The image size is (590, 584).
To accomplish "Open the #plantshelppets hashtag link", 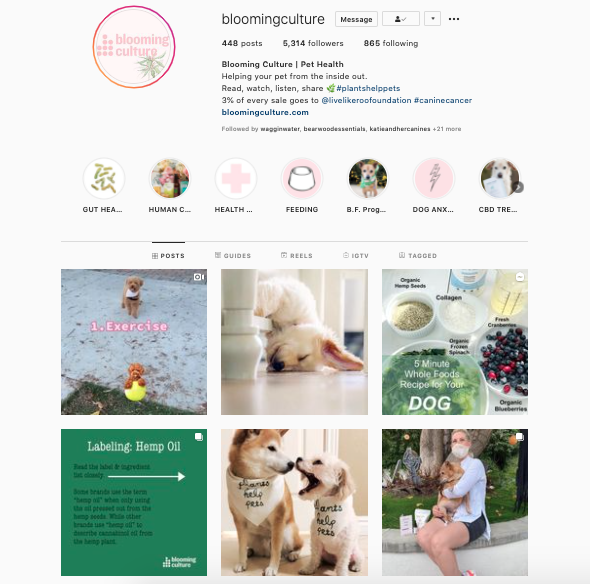I will [x=368, y=88].
